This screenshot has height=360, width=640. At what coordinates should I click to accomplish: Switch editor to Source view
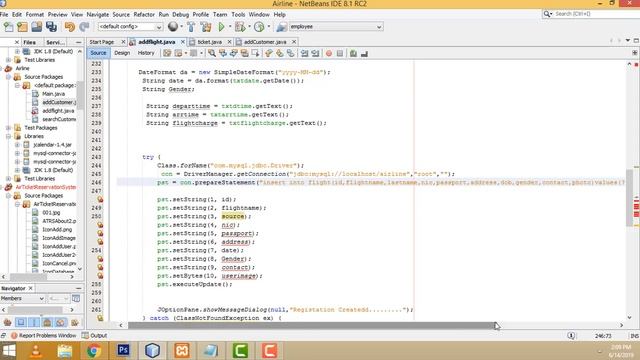coord(98,53)
